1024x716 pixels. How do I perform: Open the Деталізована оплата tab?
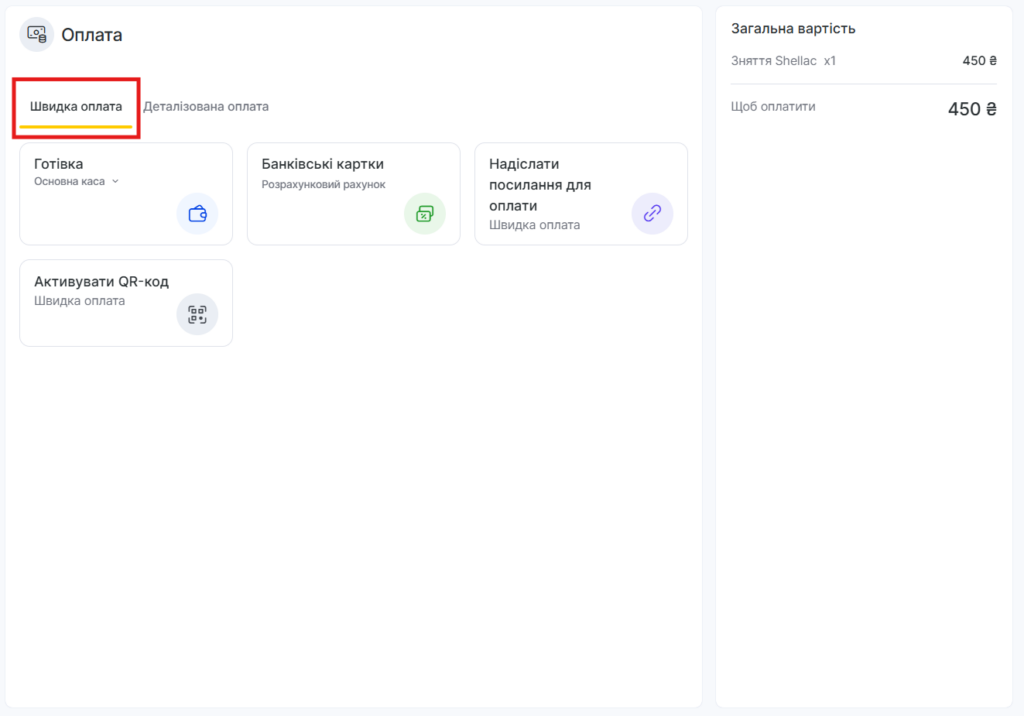(205, 106)
